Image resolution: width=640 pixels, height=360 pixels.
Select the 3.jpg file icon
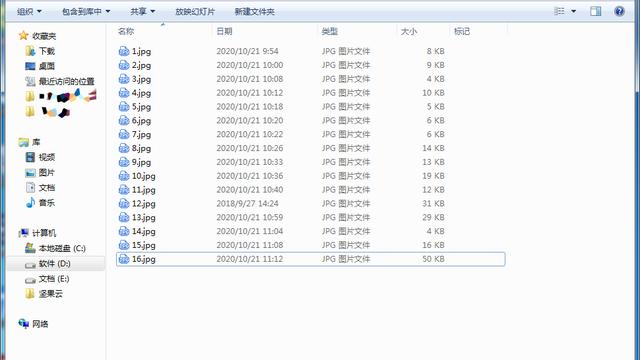[124, 79]
